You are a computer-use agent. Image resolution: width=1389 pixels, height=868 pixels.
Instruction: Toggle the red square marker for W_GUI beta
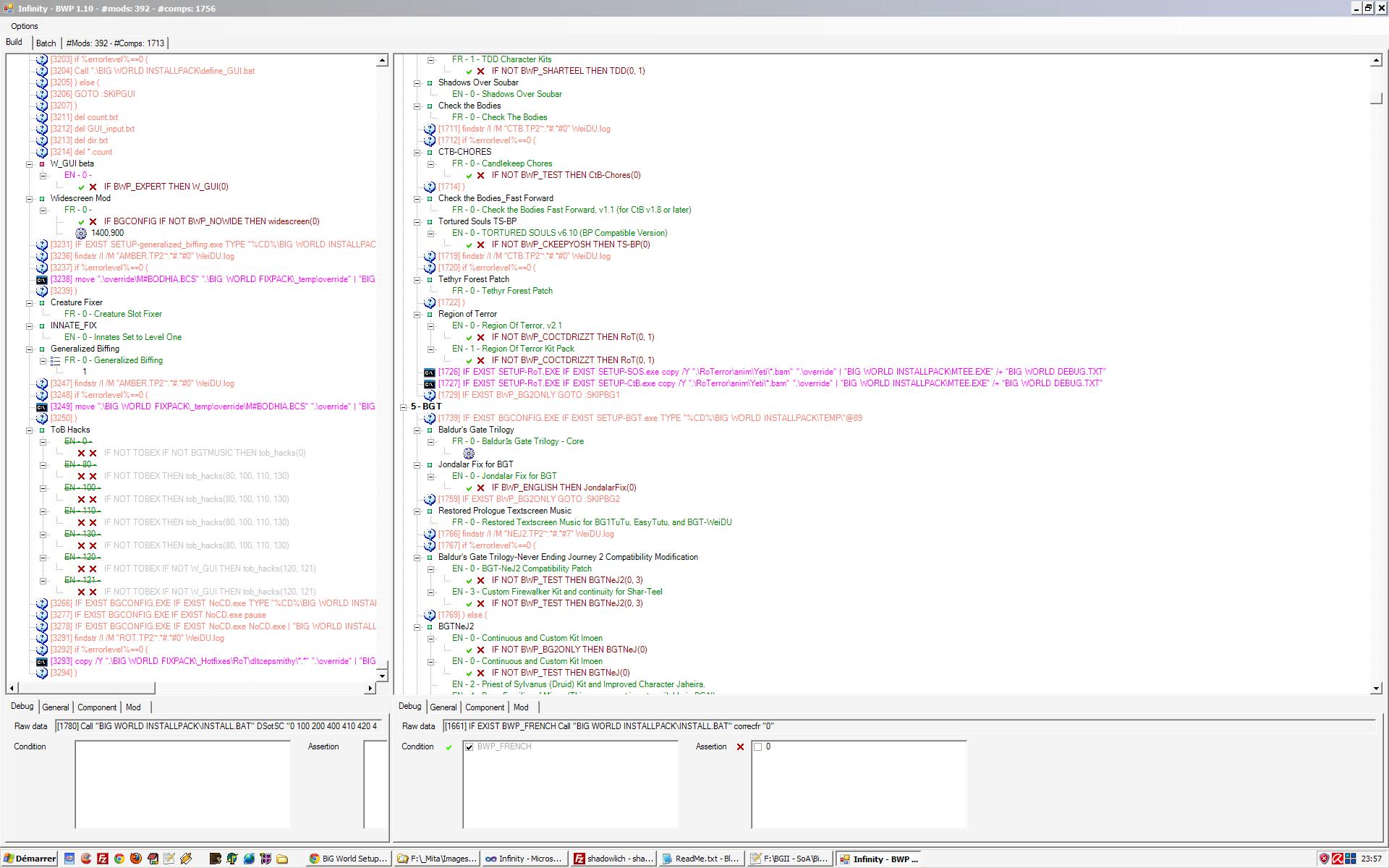point(42,163)
